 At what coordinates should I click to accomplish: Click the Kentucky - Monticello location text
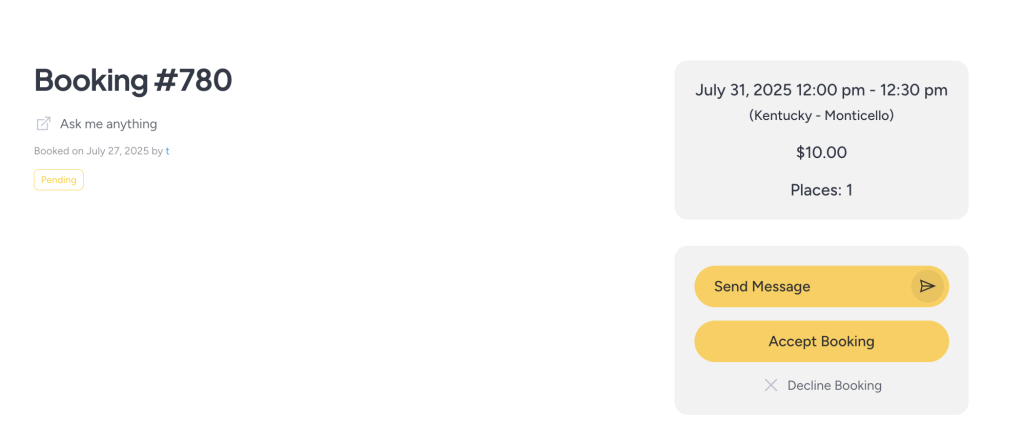tap(822, 116)
